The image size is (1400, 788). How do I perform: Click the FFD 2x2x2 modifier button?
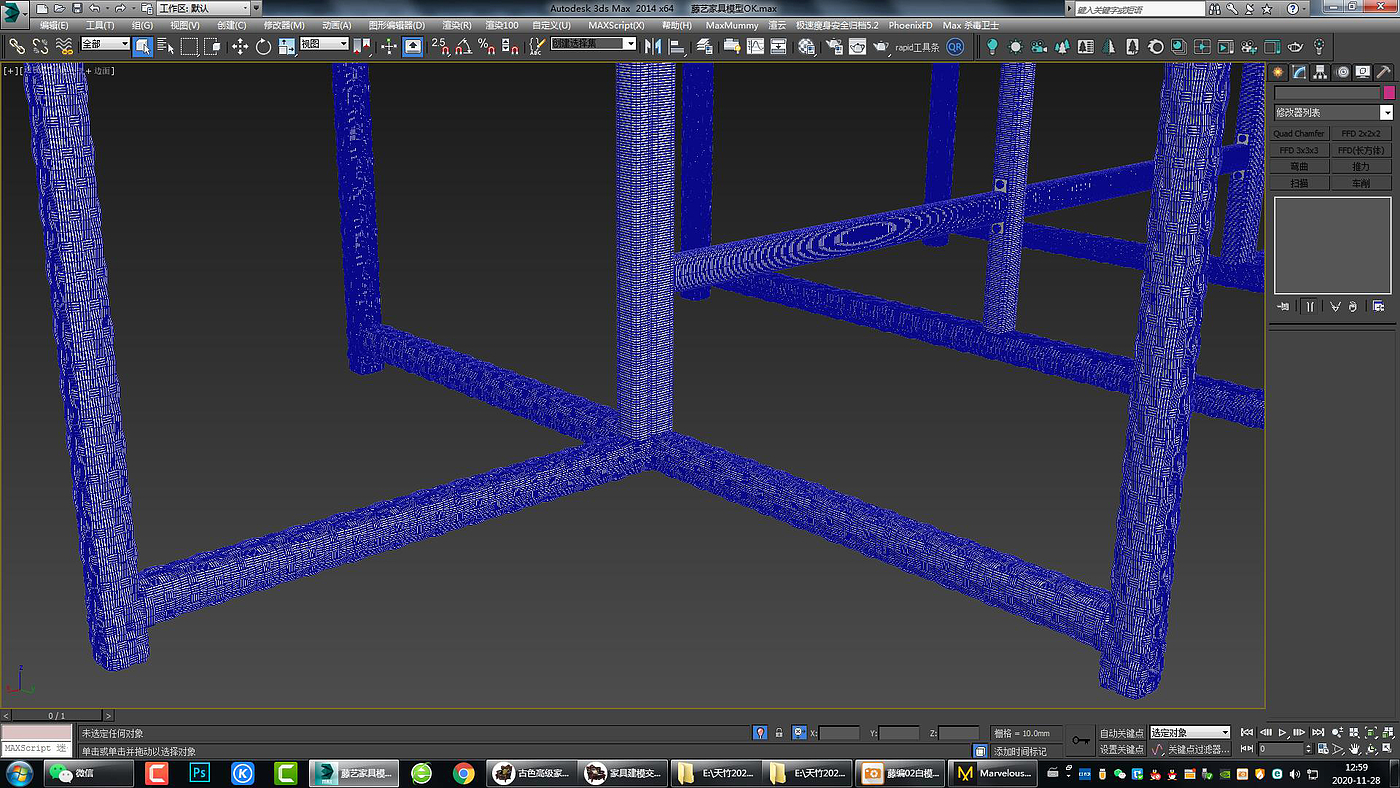(1361, 133)
